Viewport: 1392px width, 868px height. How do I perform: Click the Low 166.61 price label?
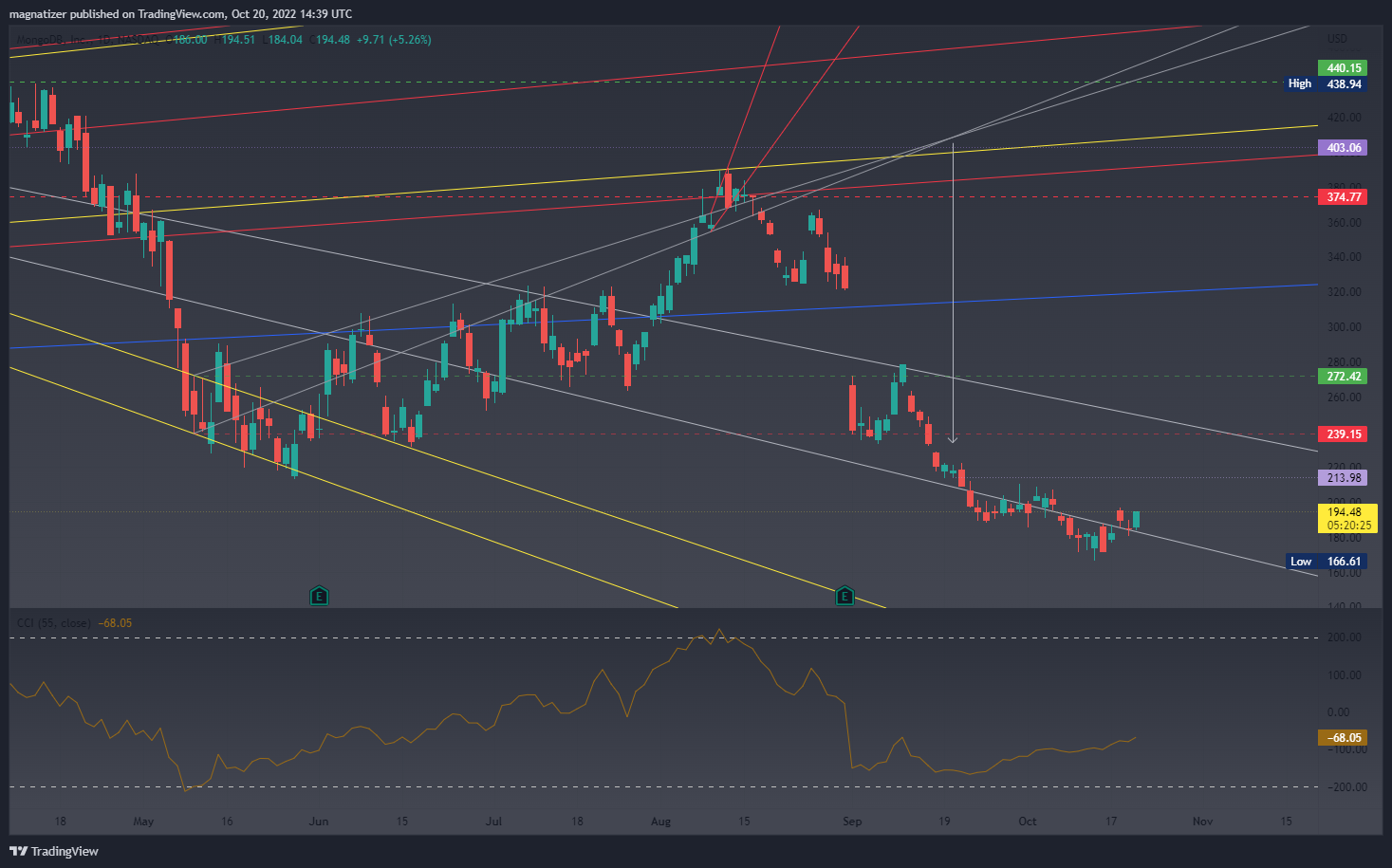[1326, 562]
